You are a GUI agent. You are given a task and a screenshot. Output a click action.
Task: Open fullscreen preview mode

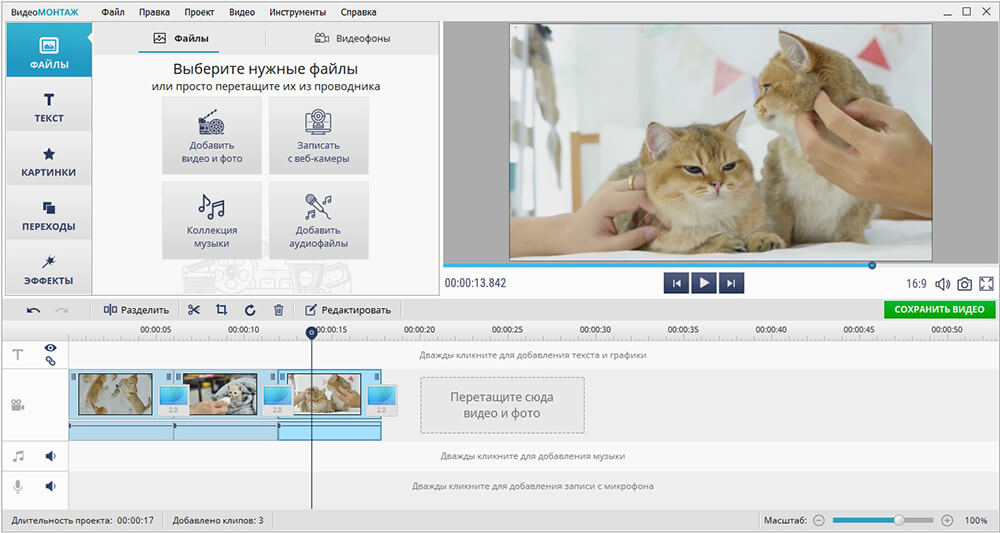986,284
